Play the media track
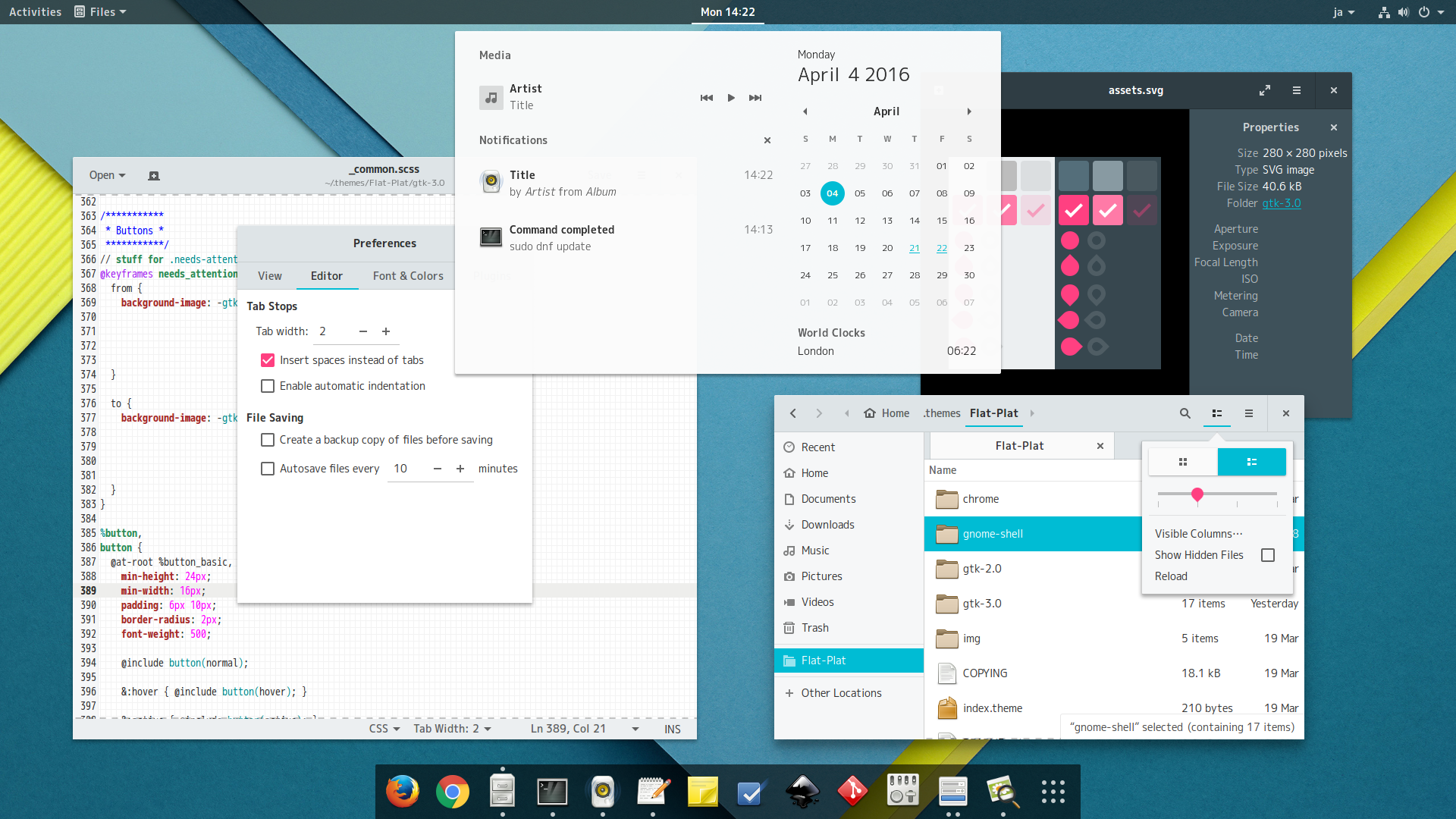 [x=731, y=98]
